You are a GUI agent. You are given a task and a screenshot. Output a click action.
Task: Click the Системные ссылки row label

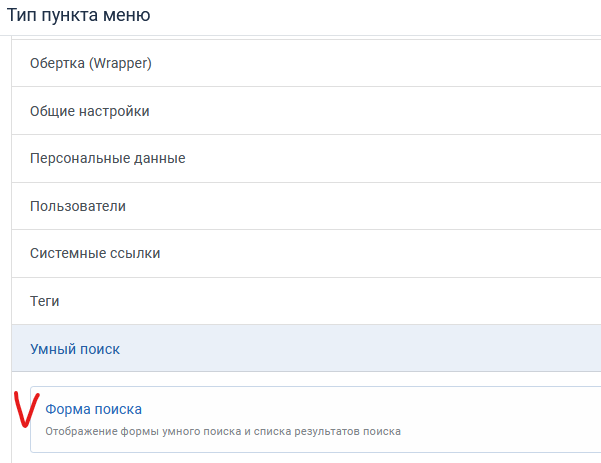pyautogui.click(x=95, y=253)
